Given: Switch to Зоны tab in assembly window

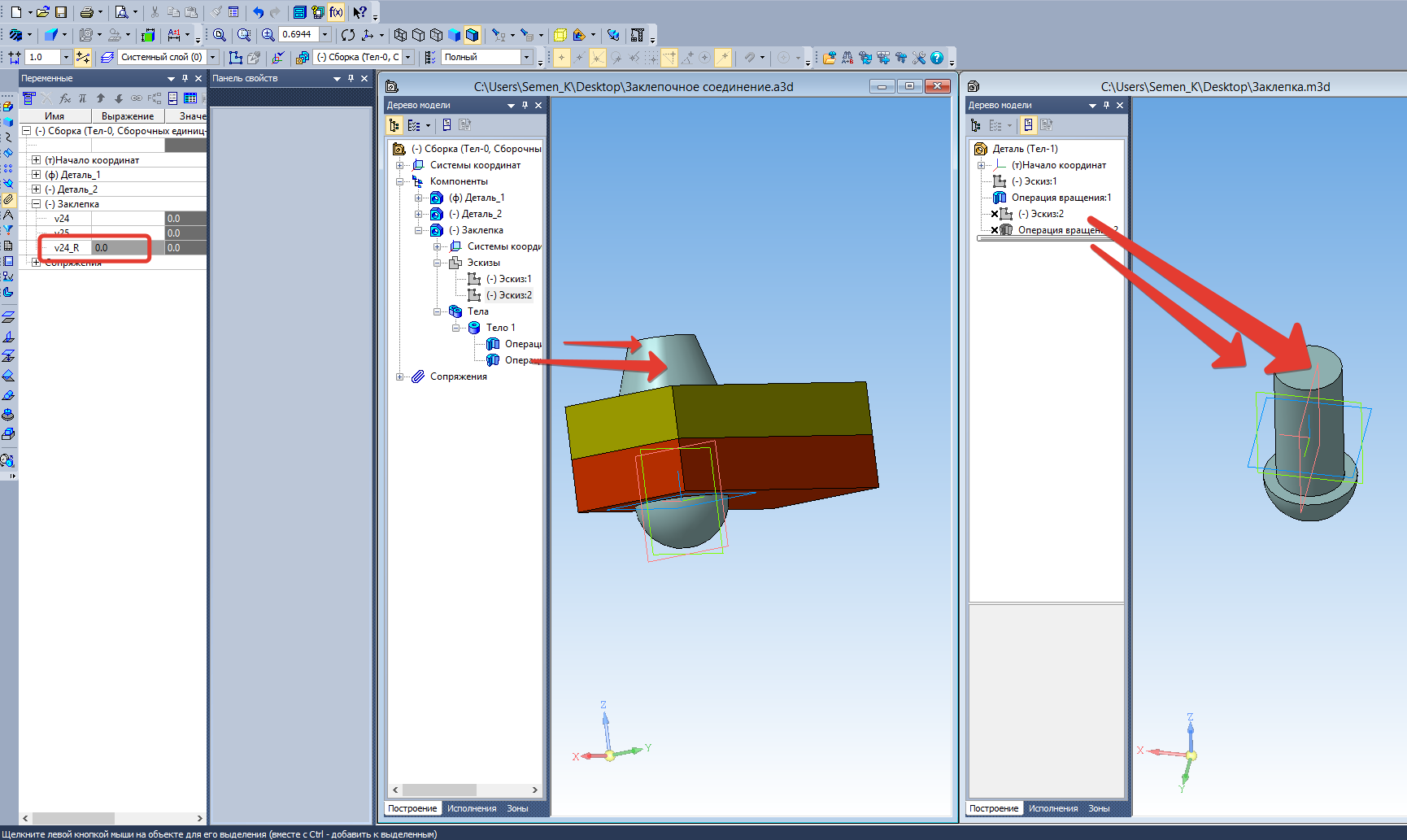Looking at the screenshot, I should tap(517, 808).
